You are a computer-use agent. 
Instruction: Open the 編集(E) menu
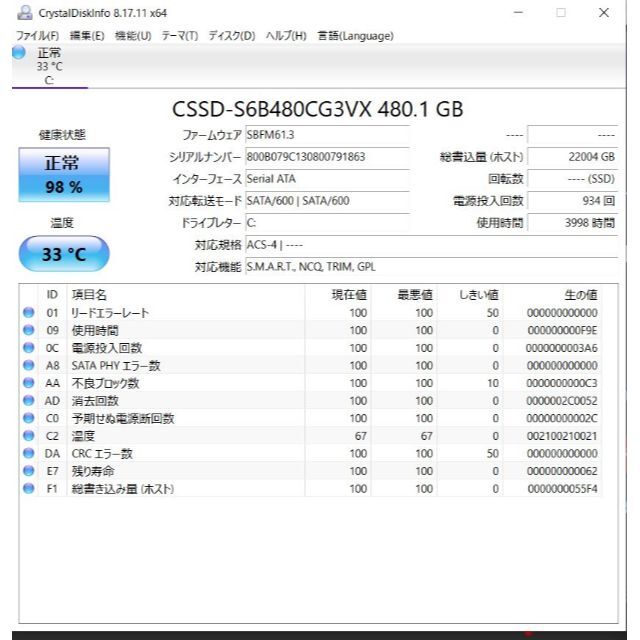pos(87,36)
